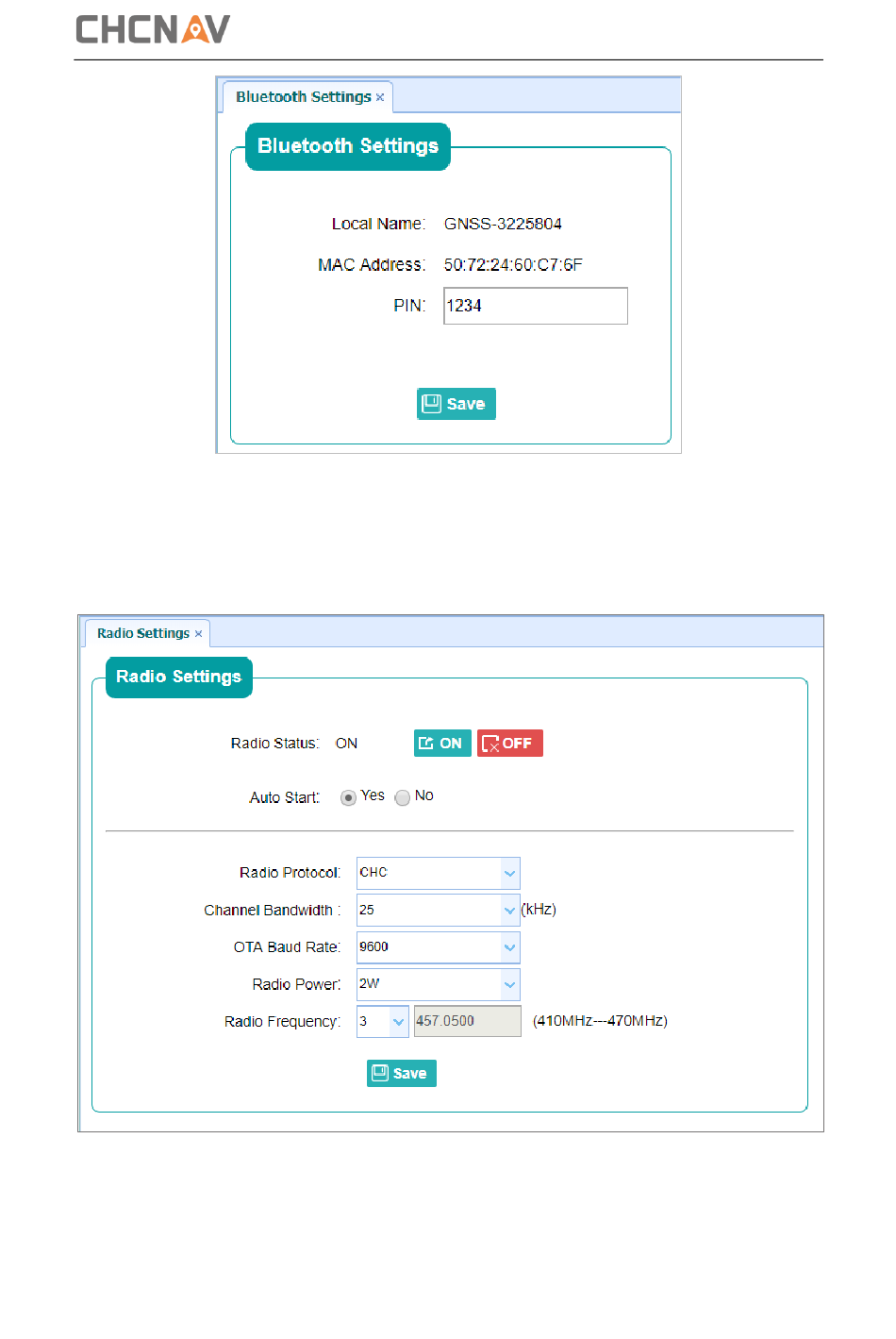Click the Bluetooth Settings section header

pos(348,146)
